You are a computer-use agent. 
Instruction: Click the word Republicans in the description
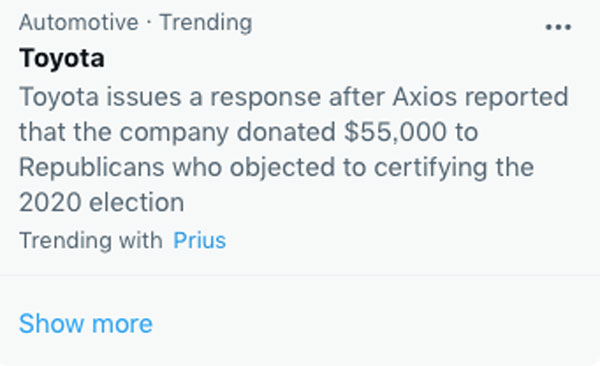[92, 168]
